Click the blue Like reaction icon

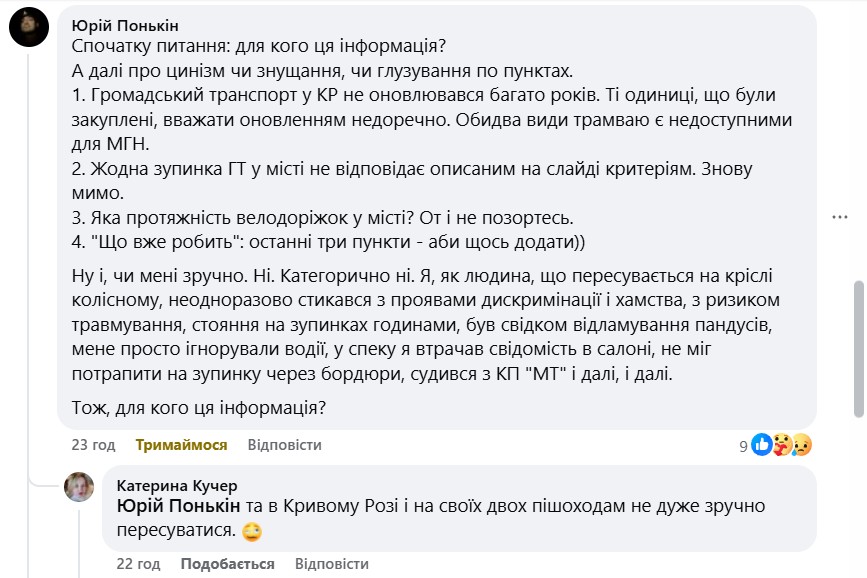(x=761, y=446)
